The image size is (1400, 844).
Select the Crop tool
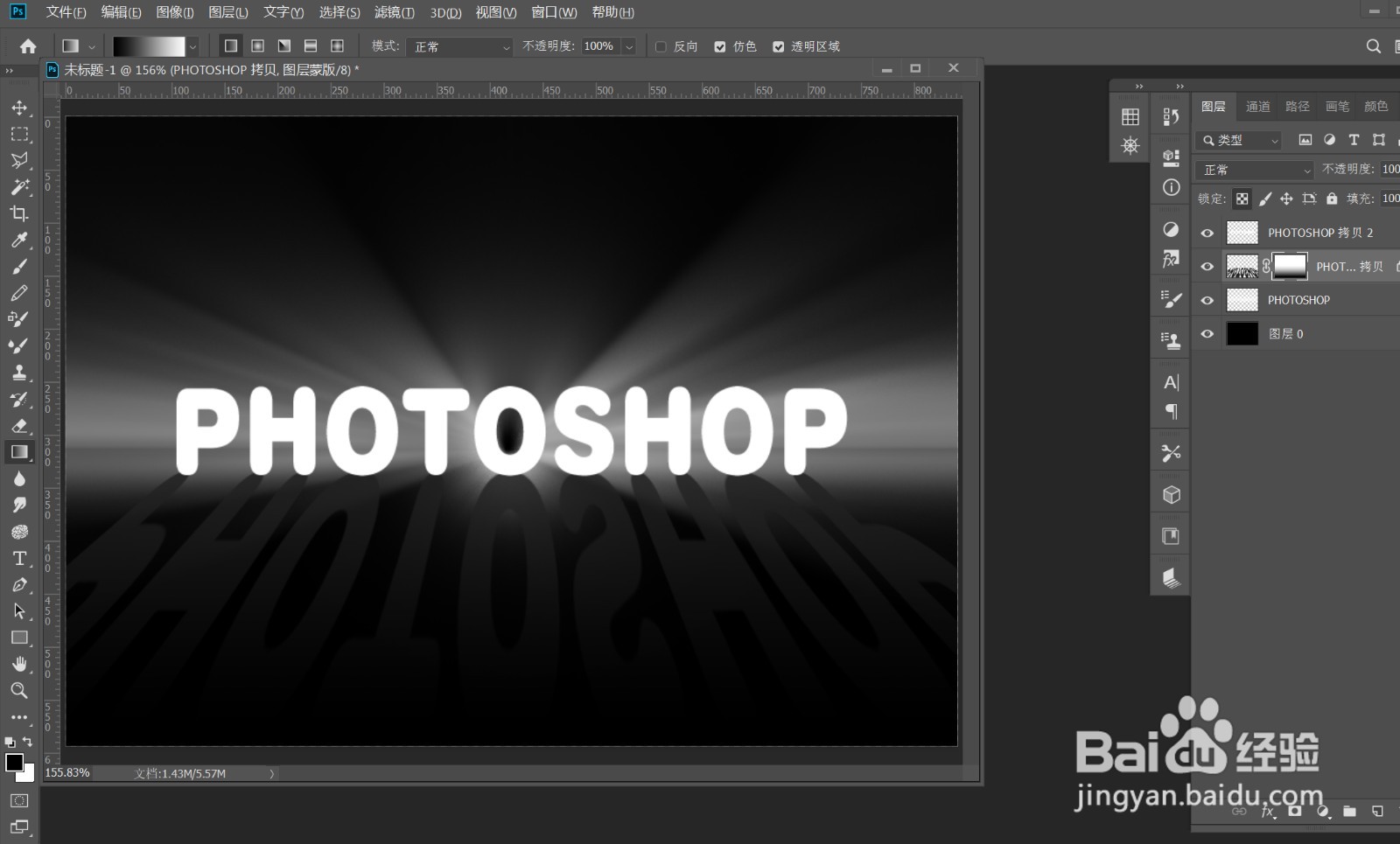coord(19,213)
